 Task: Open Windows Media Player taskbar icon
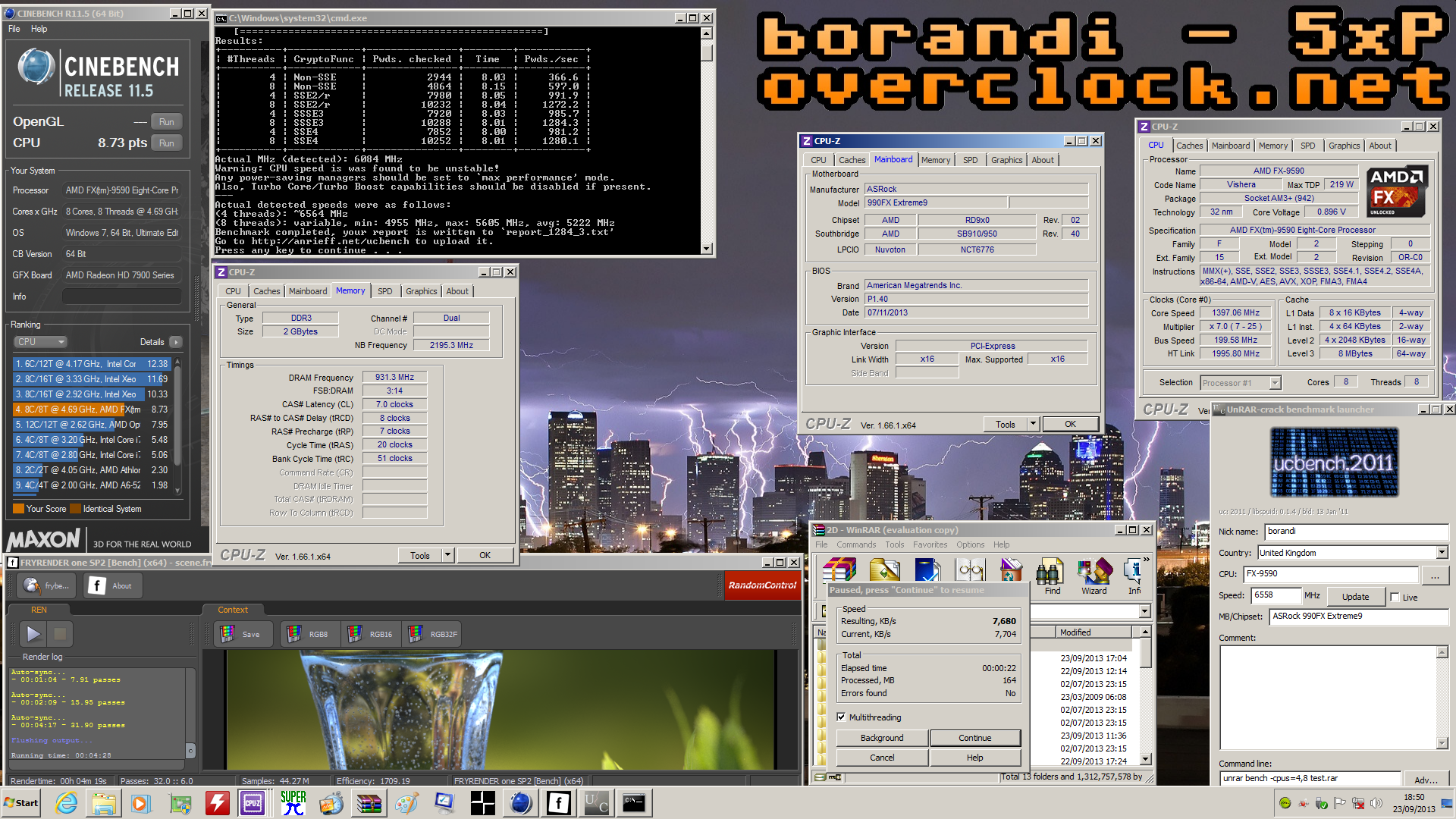[141, 803]
